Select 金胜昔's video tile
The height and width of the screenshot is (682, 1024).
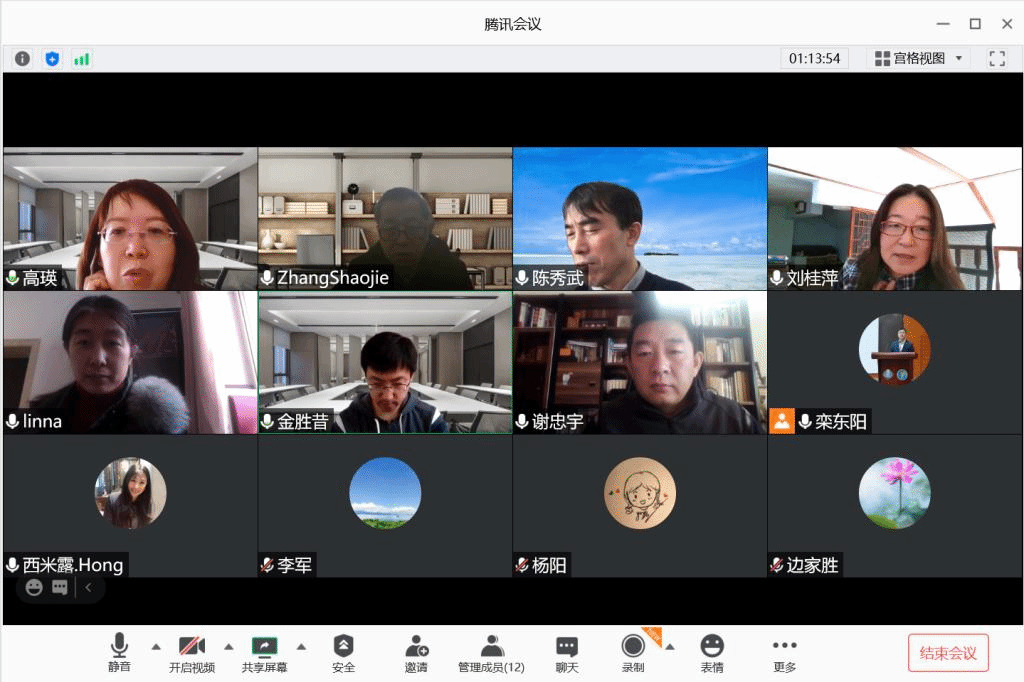coord(385,363)
